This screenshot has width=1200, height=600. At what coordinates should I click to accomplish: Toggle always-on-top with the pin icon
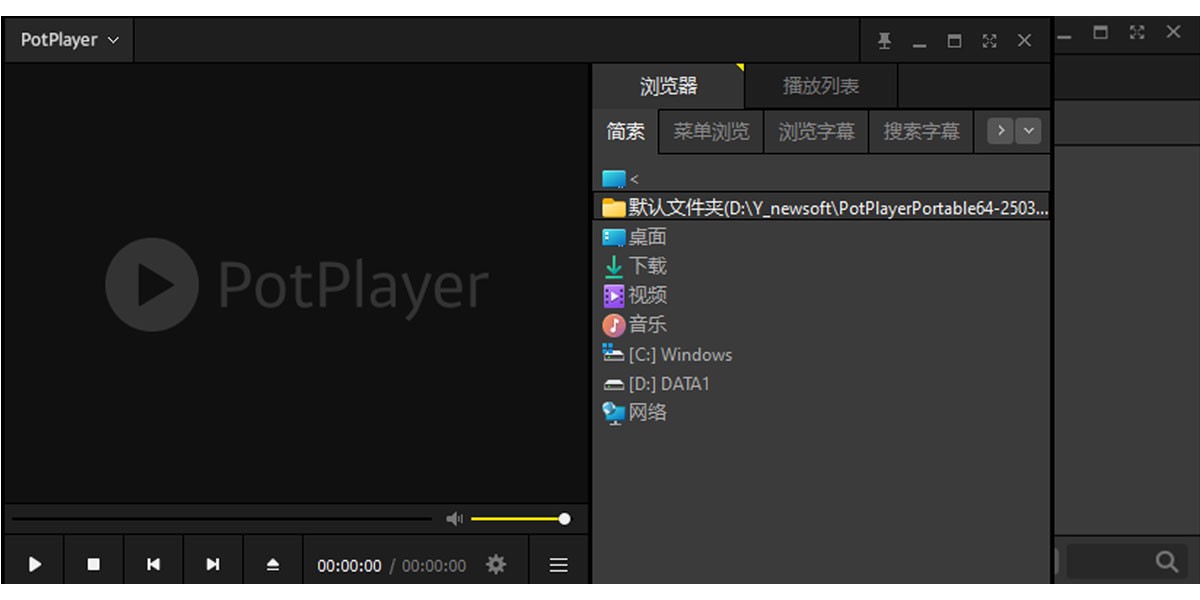[884, 40]
